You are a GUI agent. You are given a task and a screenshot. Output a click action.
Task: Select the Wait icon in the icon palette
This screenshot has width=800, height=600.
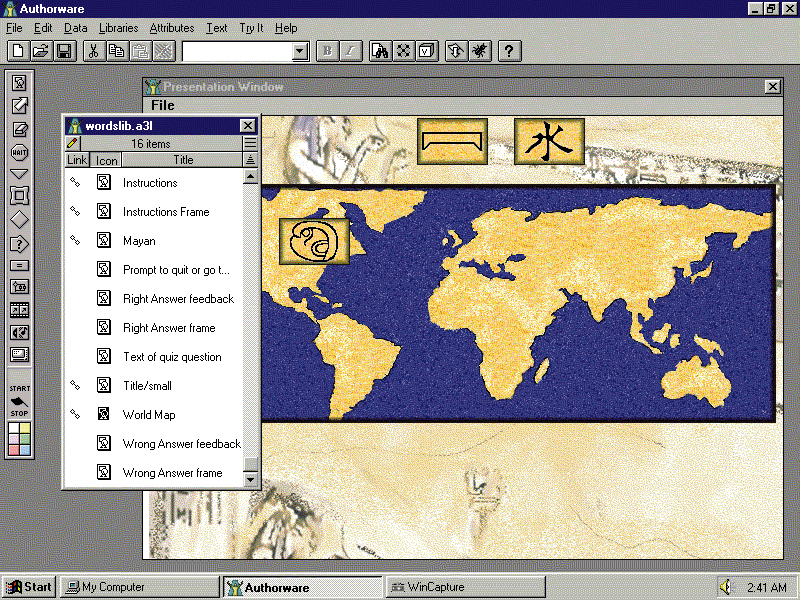point(19,151)
